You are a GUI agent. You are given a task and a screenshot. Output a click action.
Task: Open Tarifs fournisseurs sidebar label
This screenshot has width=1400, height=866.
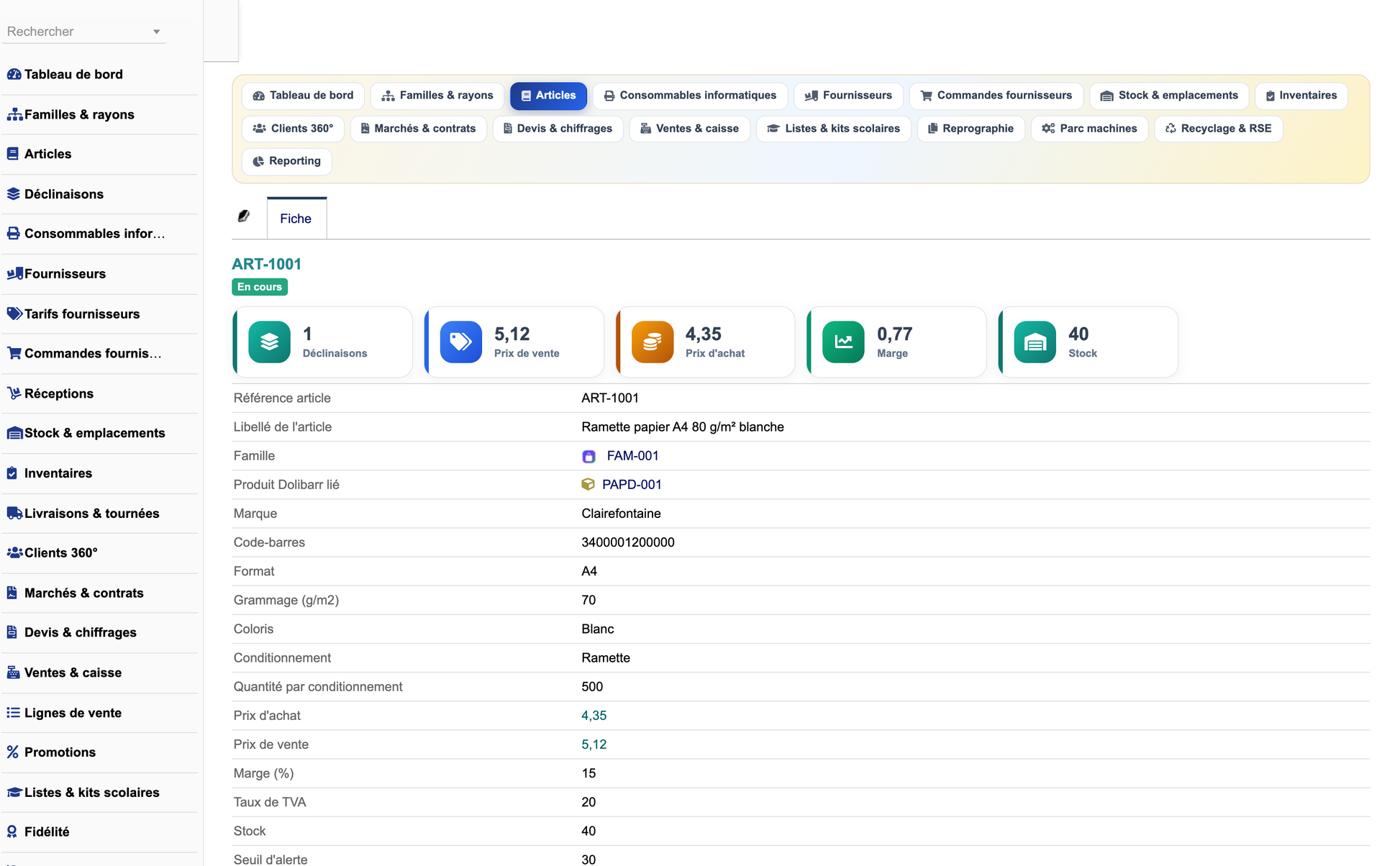(x=82, y=314)
